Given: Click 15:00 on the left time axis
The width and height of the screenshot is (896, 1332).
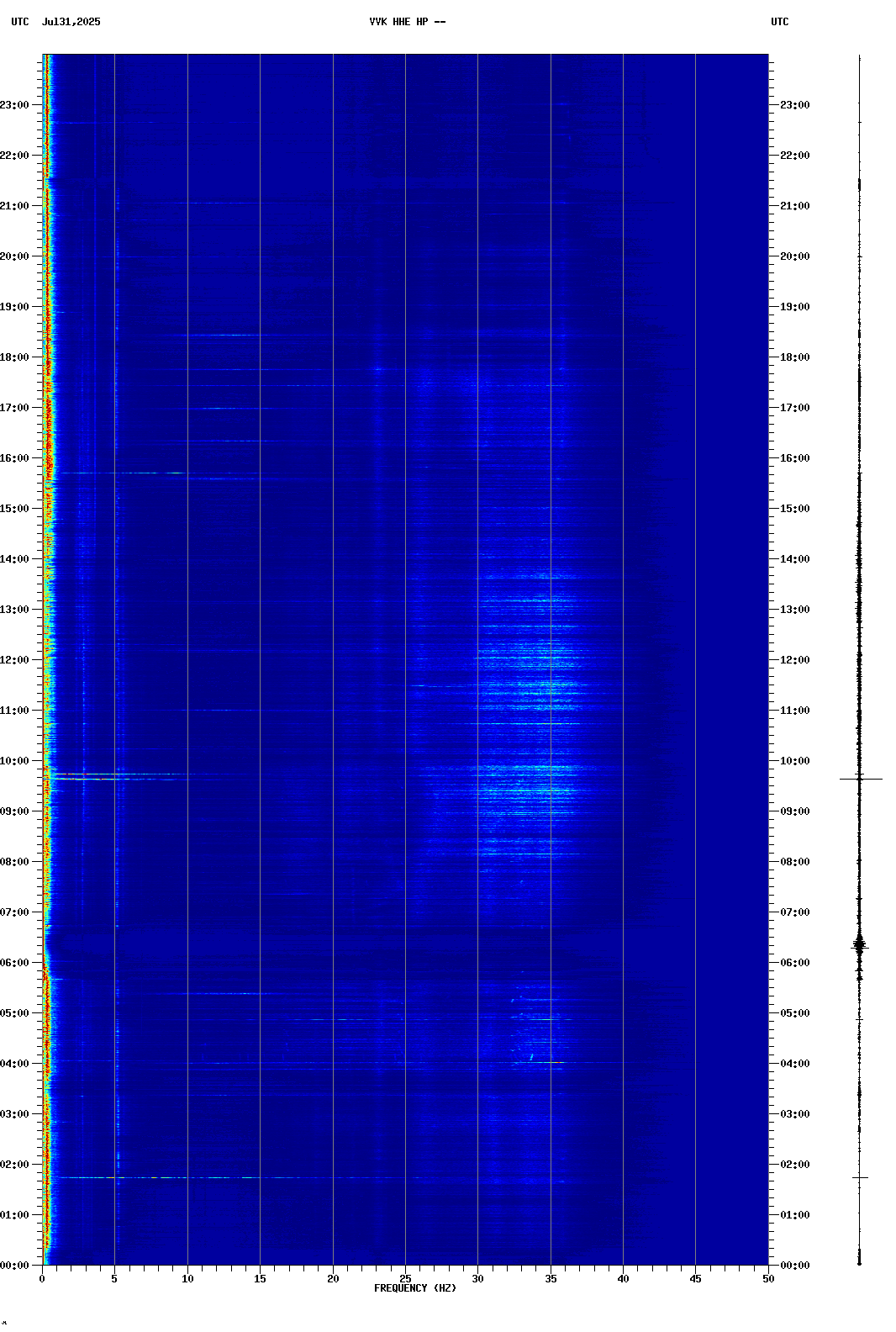Looking at the screenshot, I should (14, 509).
